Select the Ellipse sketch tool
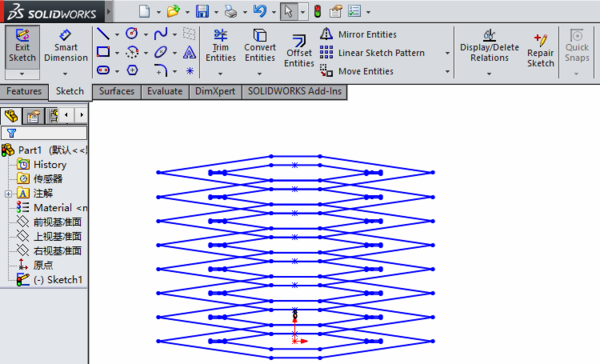The image size is (600, 364). [161, 52]
